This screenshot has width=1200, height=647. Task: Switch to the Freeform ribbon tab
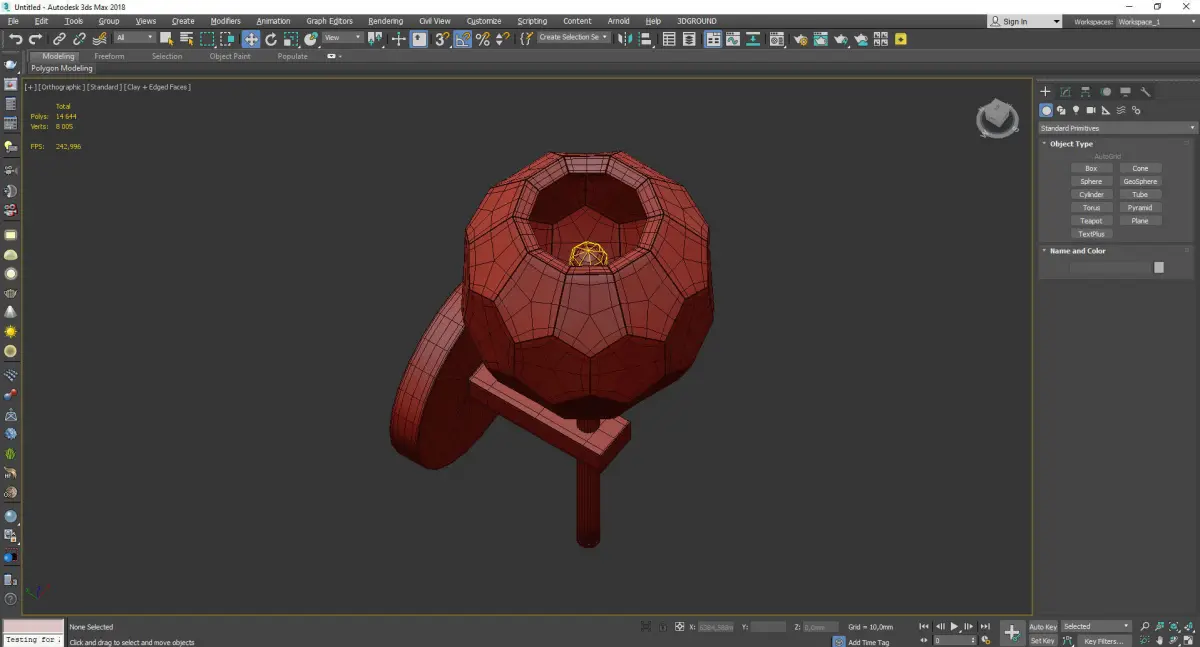[x=109, y=56]
